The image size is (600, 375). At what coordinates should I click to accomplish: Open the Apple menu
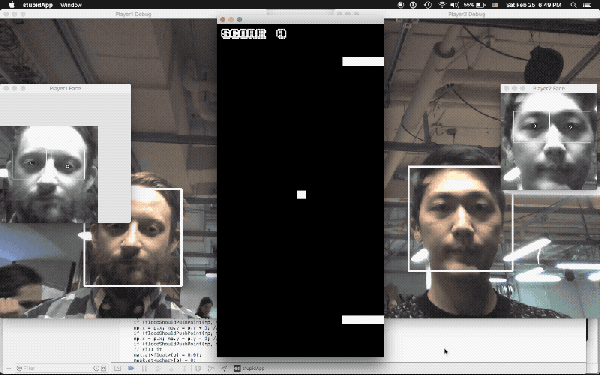[x=11, y=5]
